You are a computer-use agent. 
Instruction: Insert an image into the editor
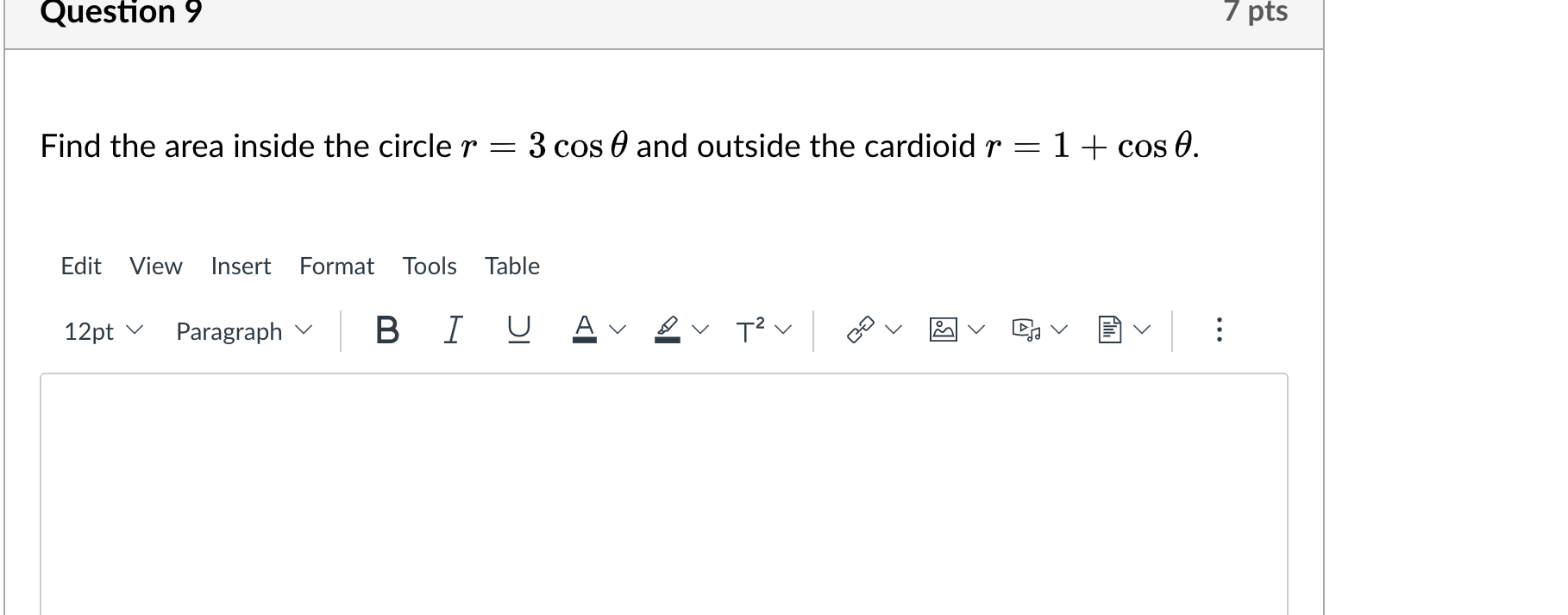(941, 329)
